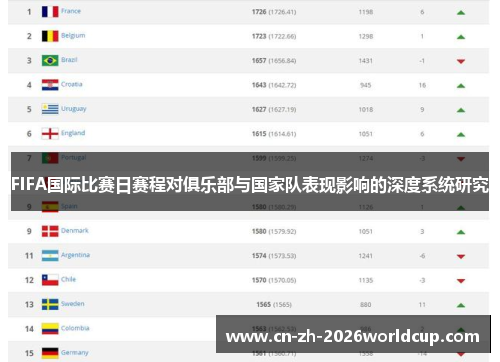Click previous points 1298 in Belgium row
This screenshot has height=362, width=500.
pos(366,36)
